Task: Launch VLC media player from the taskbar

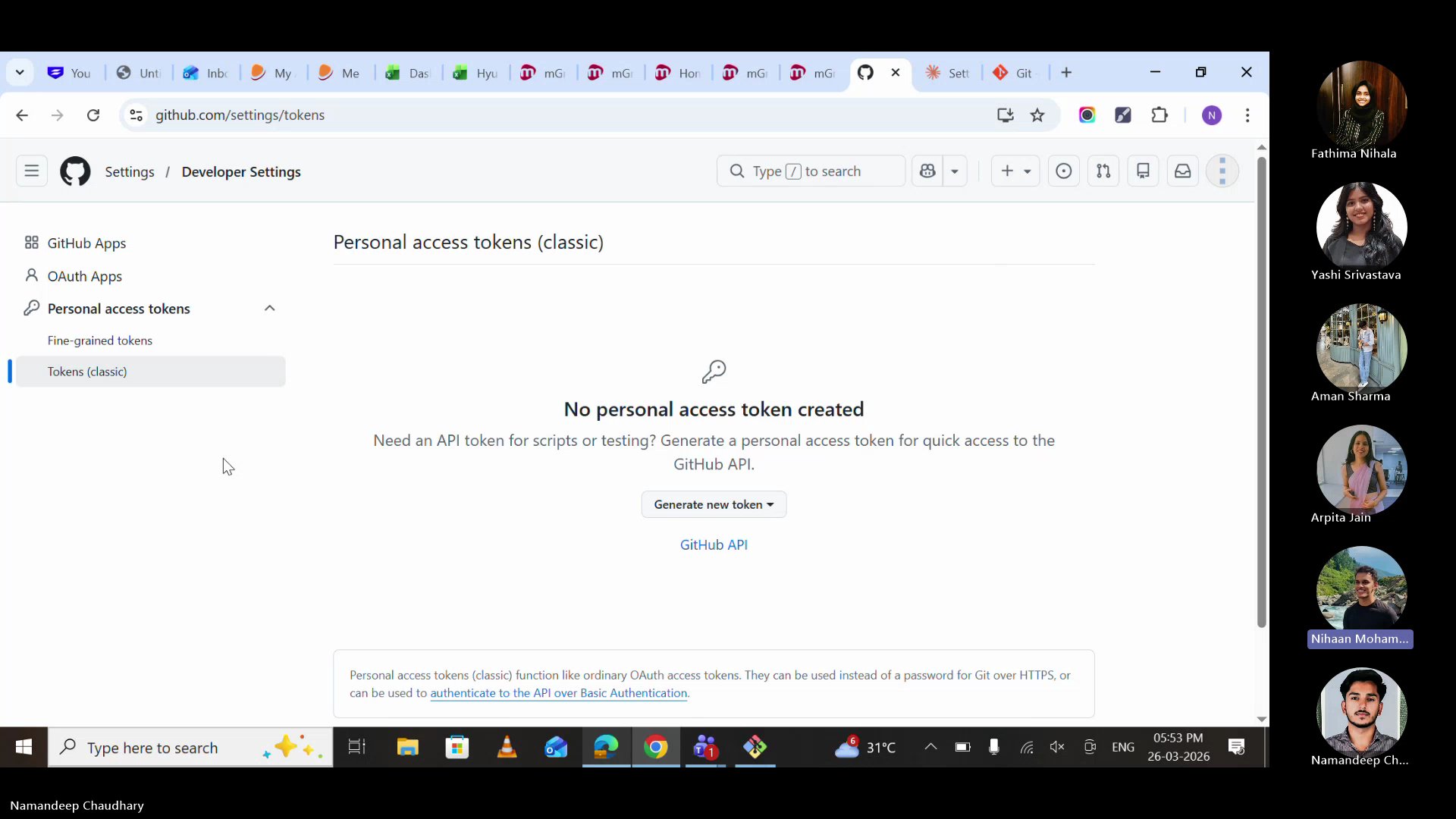Action: pos(508,747)
